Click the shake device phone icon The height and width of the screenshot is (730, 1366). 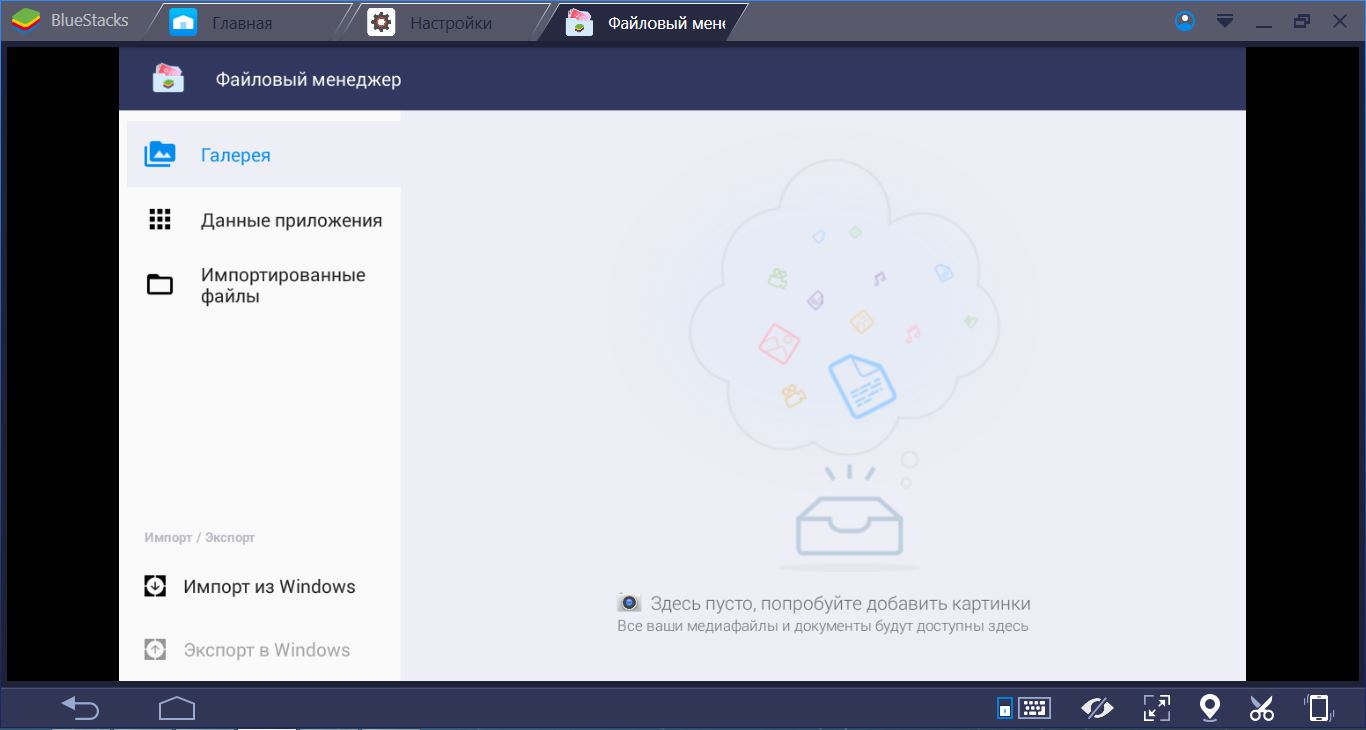click(1319, 708)
